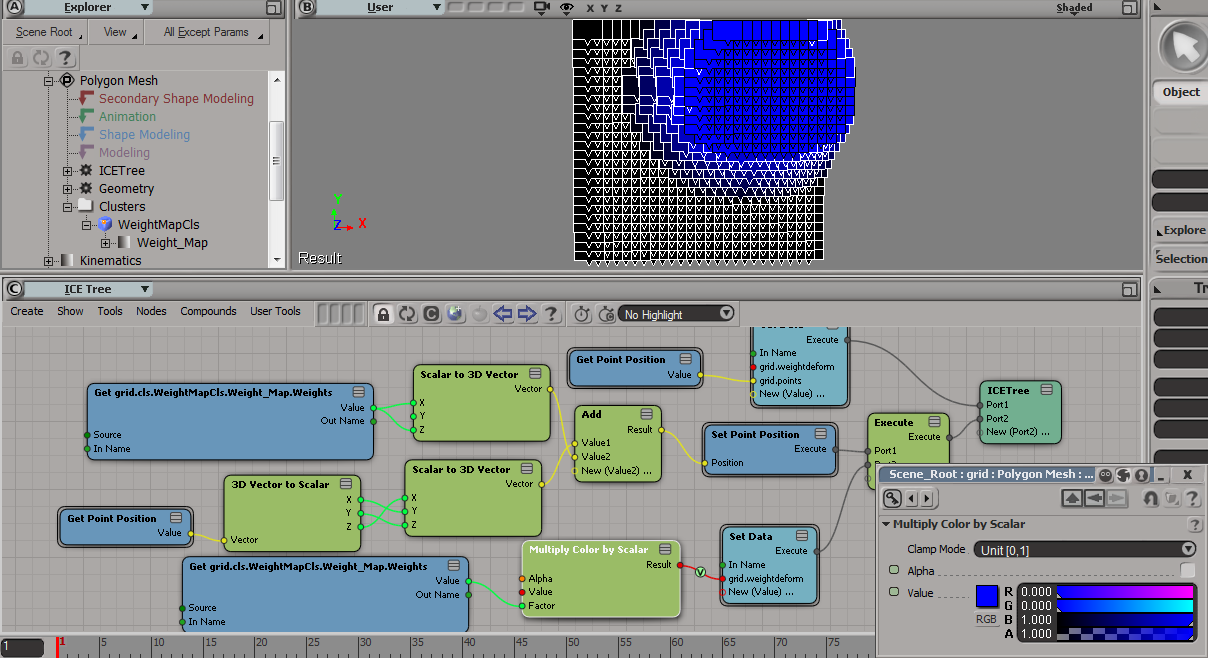Image resolution: width=1208 pixels, height=658 pixels.
Task: Click the blue left arrow in ICE Tree toolbar
Action: 503,314
